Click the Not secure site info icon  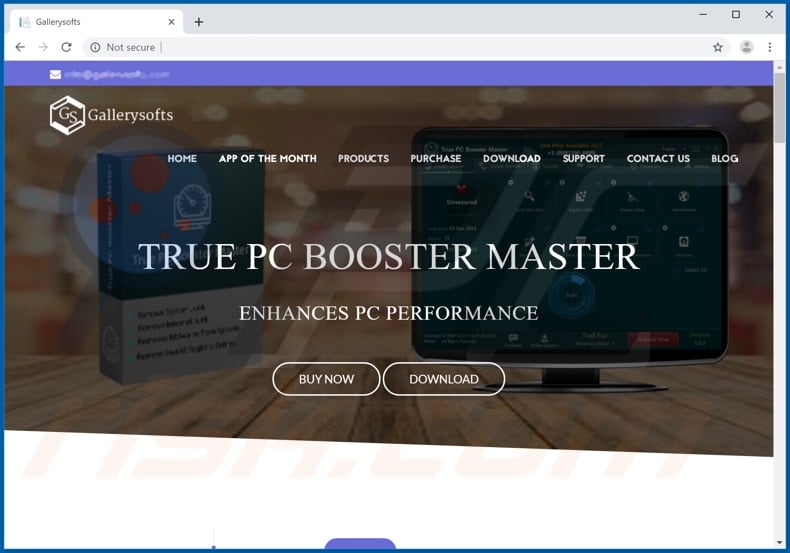click(x=95, y=47)
